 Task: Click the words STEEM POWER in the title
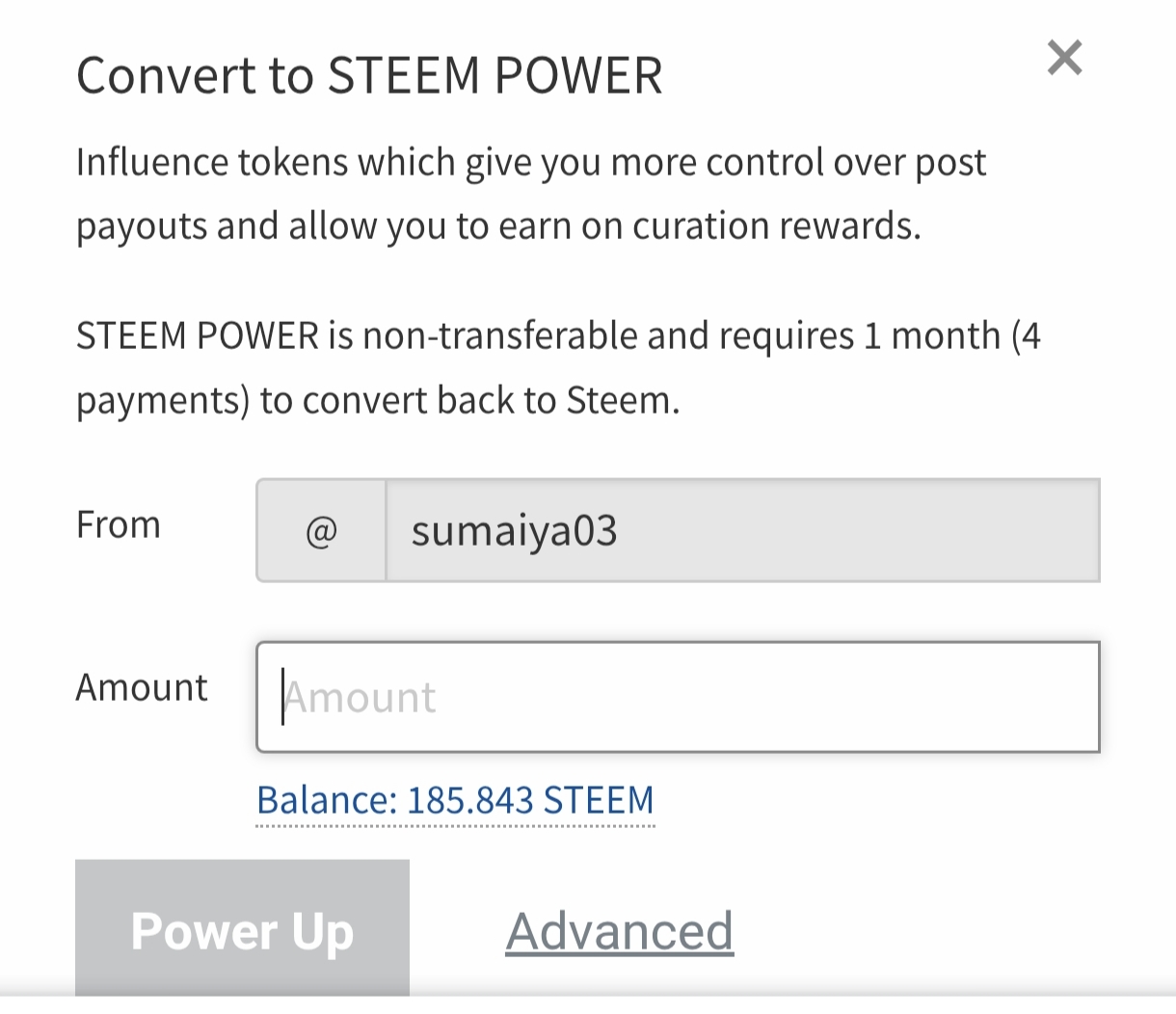coord(495,75)
